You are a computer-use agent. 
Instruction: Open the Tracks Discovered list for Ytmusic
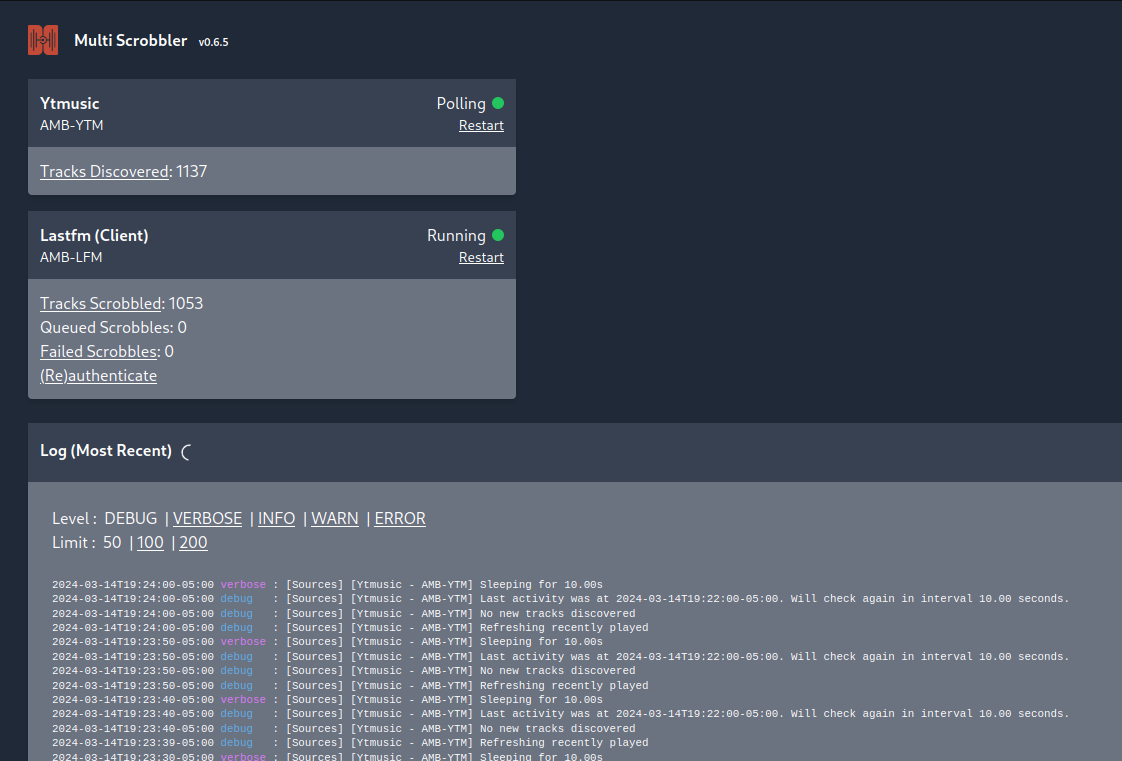tap(104, 171)
